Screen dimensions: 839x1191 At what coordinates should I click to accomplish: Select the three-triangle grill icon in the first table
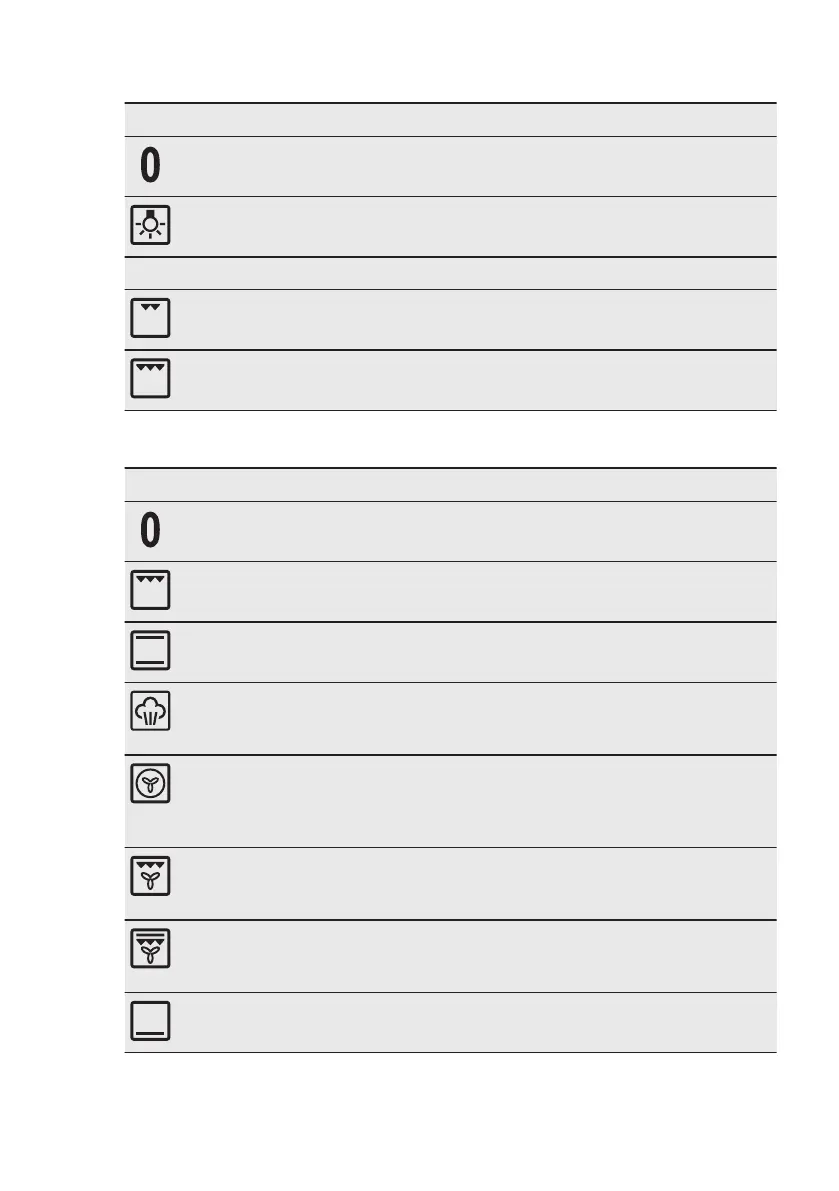(150, 378)
